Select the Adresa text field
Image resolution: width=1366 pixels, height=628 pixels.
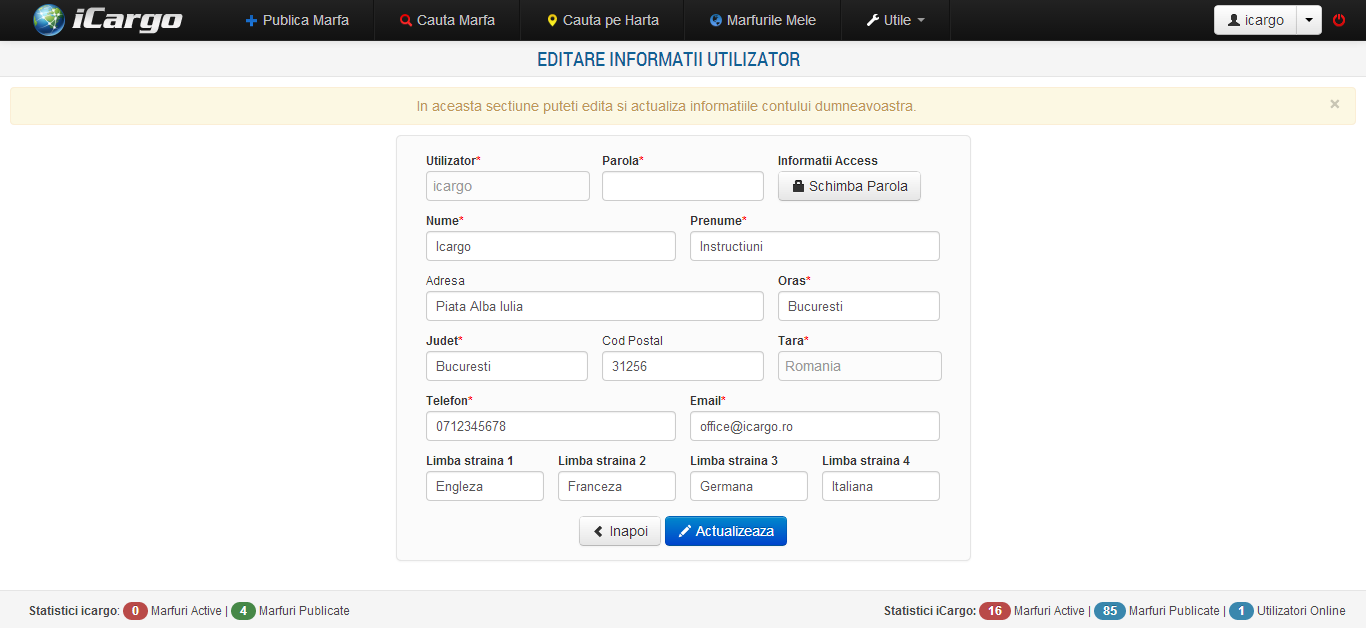(x=594, y=306)
